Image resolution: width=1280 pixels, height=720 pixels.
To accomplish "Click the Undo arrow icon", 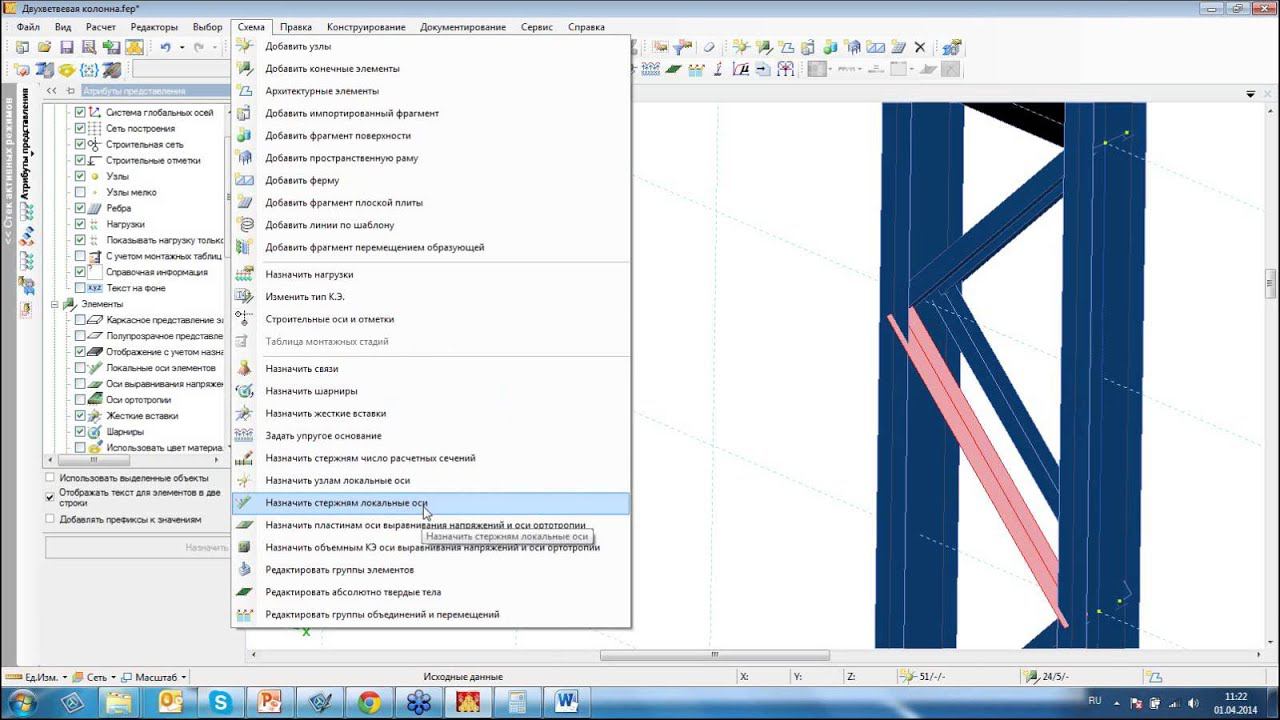I will (x=165, y=47).
